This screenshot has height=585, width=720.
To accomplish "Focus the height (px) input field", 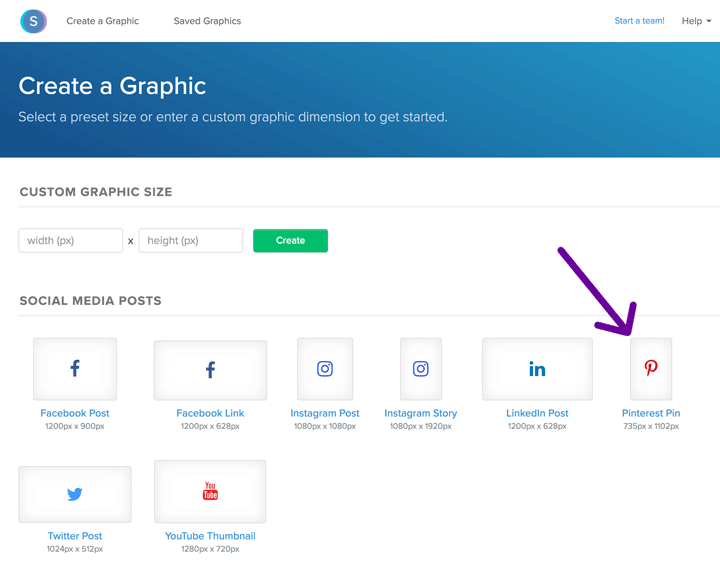I will [x=191, y=240].
